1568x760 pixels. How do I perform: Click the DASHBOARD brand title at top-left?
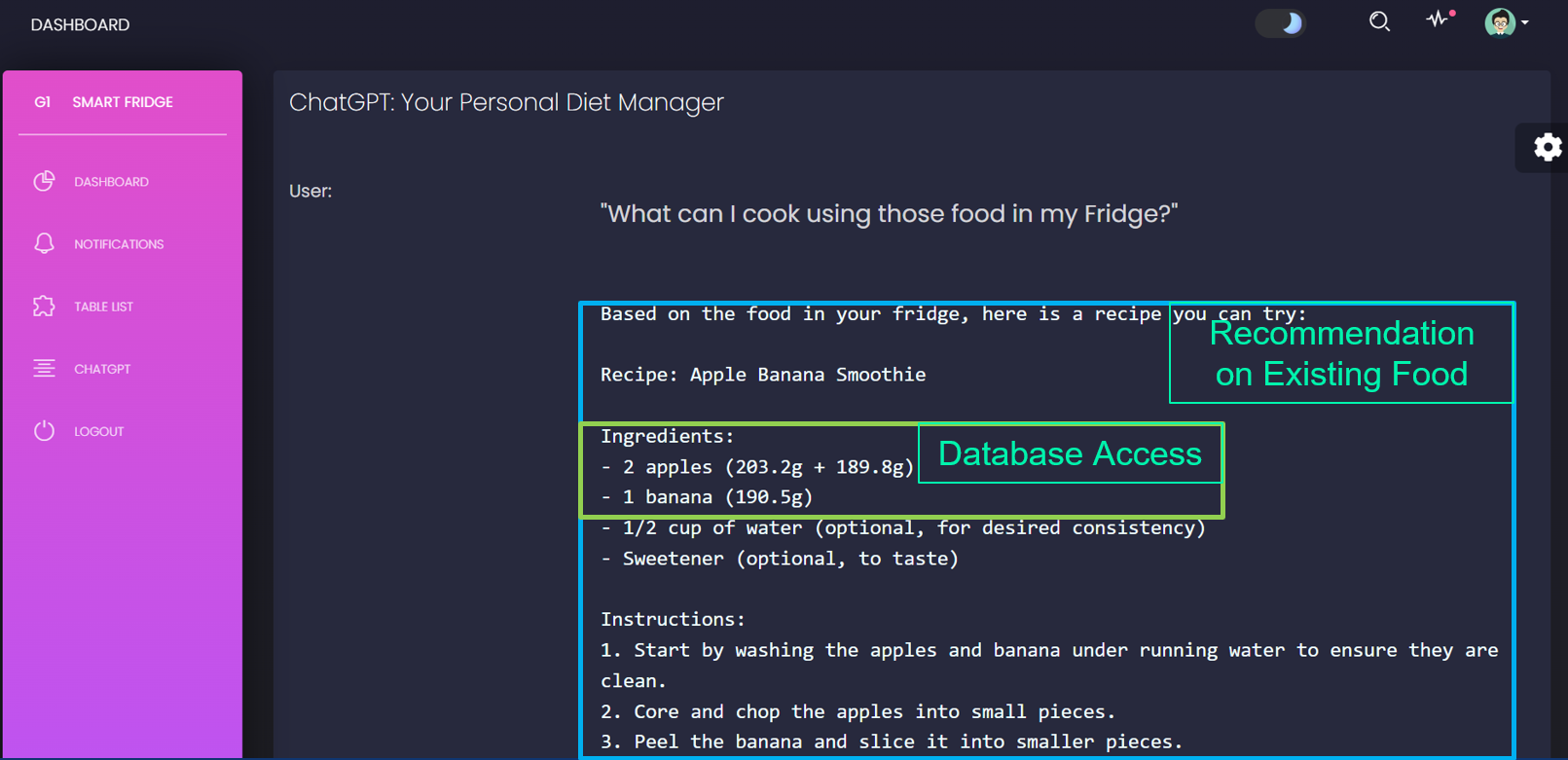click(80, 24)
